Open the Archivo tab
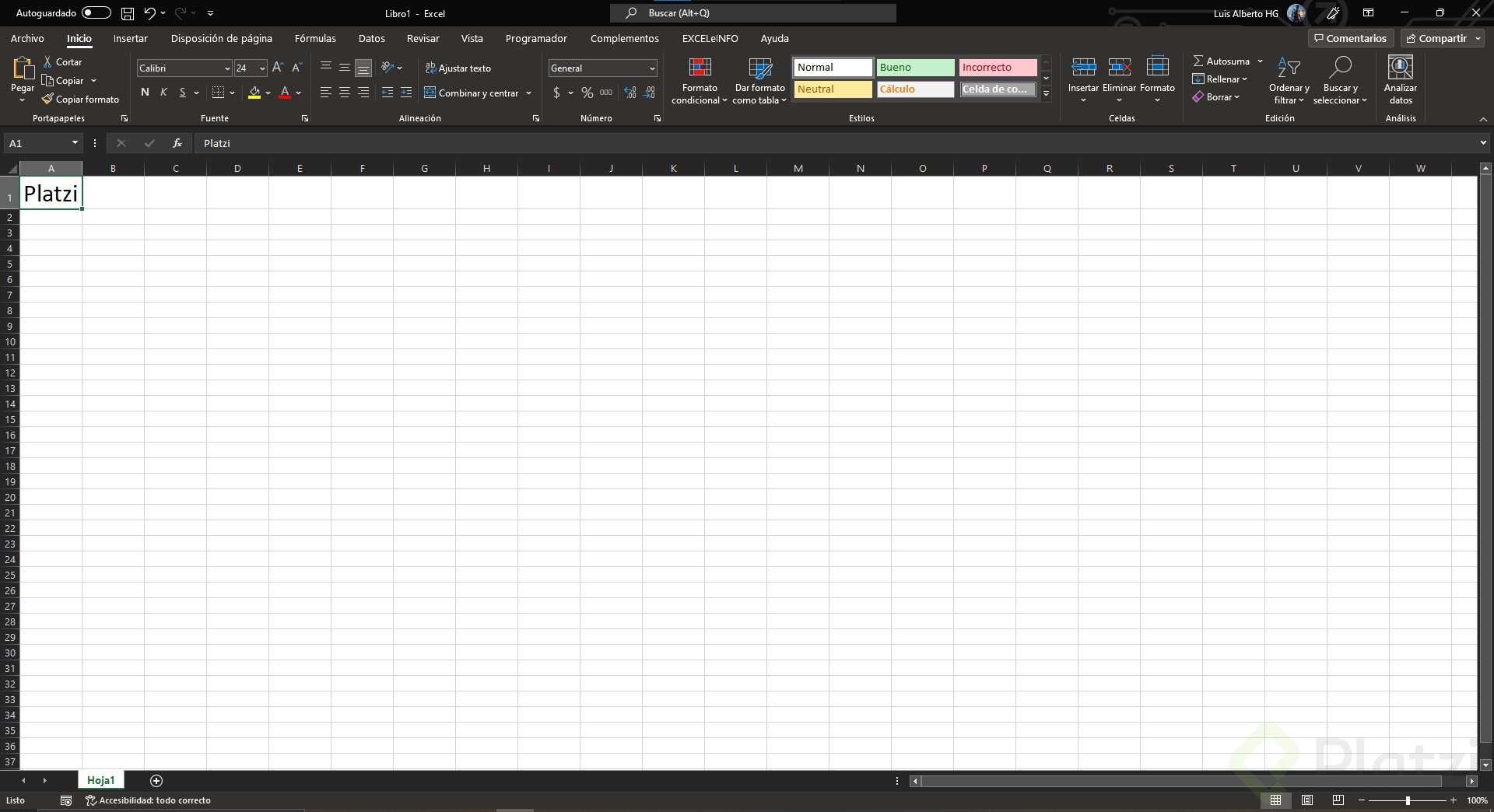Image resolution: width=1494 pixels, height=812 pixels. click(27, 38)
